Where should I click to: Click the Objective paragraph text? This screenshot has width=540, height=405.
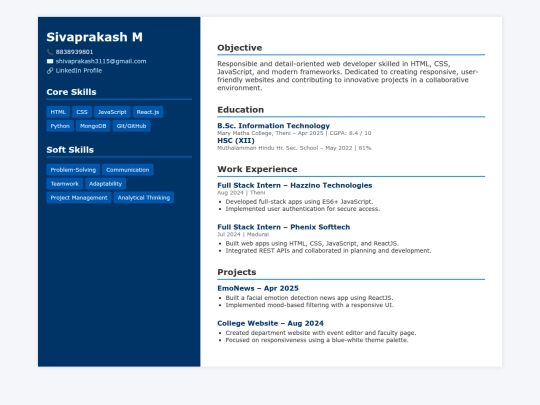tap(348, 76)
